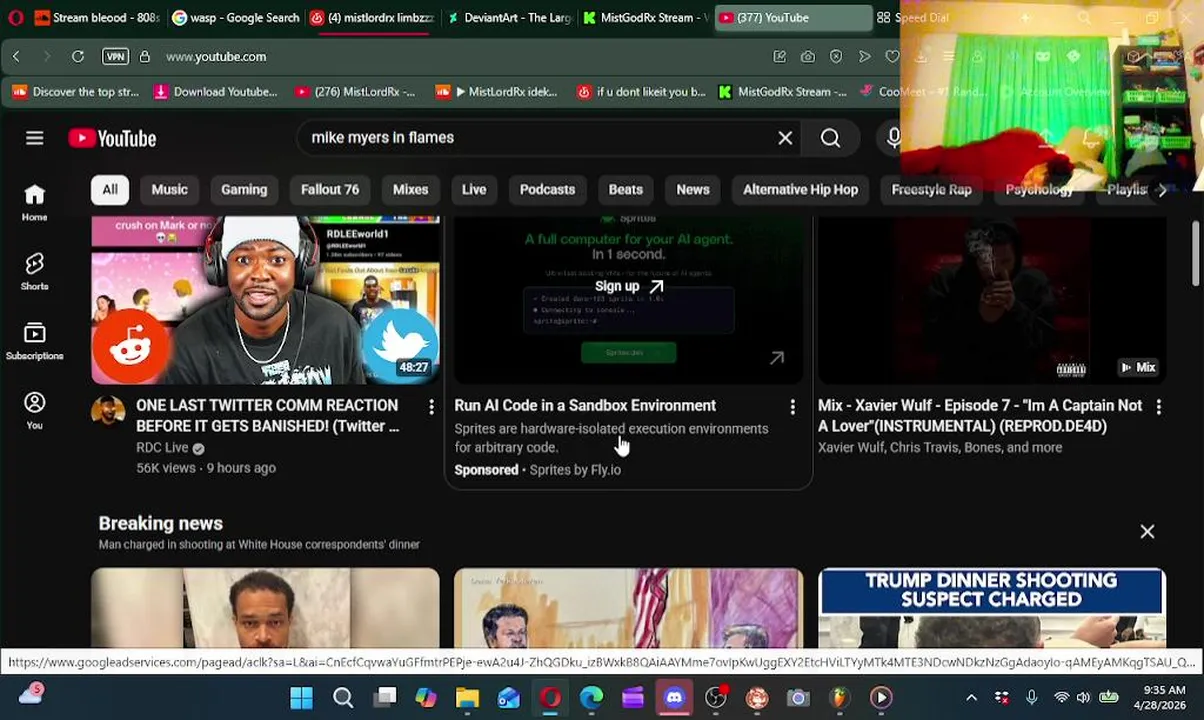Switch to MistGodRx Stream browser tab
This screenshot has height=720, width=1204.
point(646,18)
